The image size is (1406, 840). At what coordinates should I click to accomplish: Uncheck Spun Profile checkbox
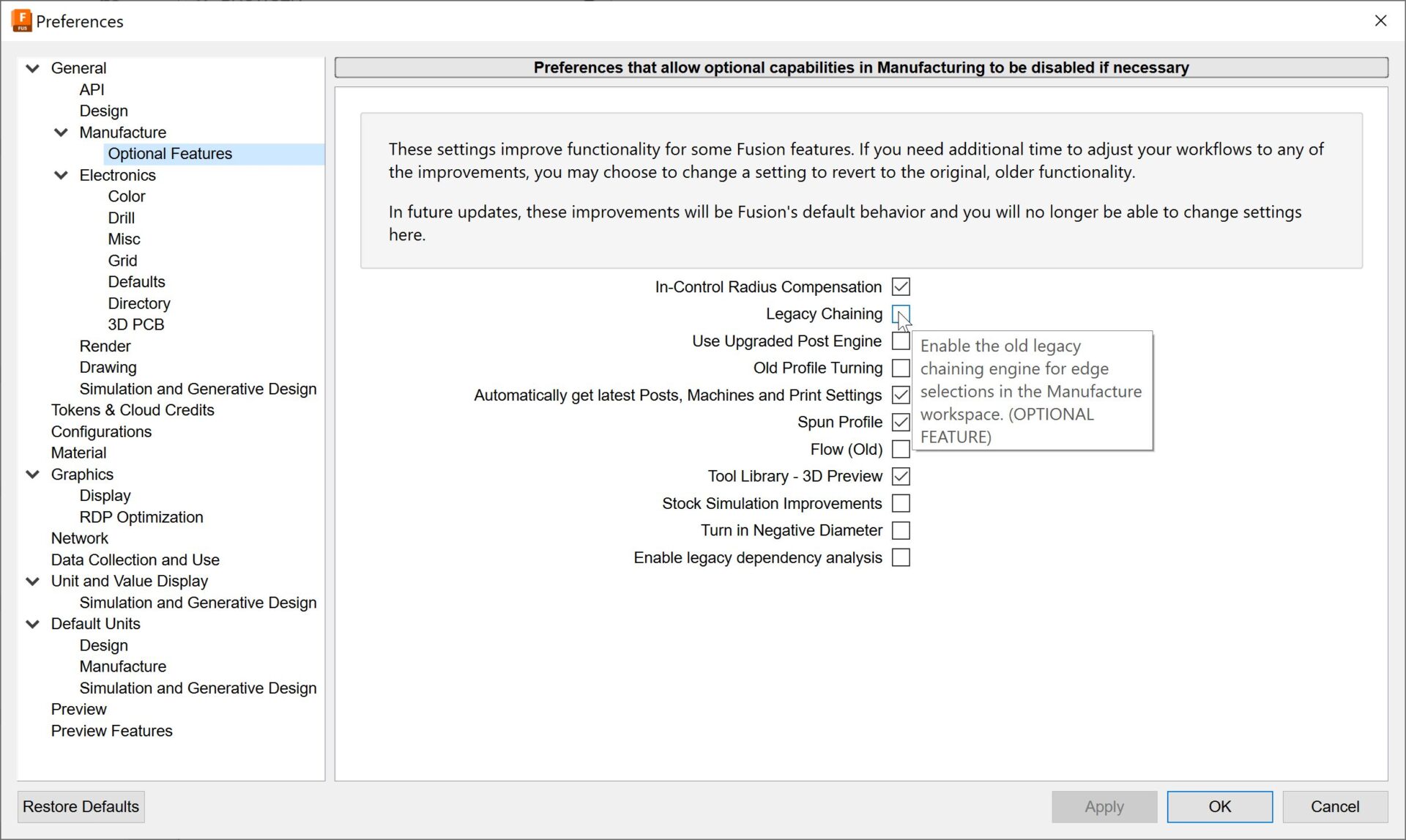coord(901,423)
